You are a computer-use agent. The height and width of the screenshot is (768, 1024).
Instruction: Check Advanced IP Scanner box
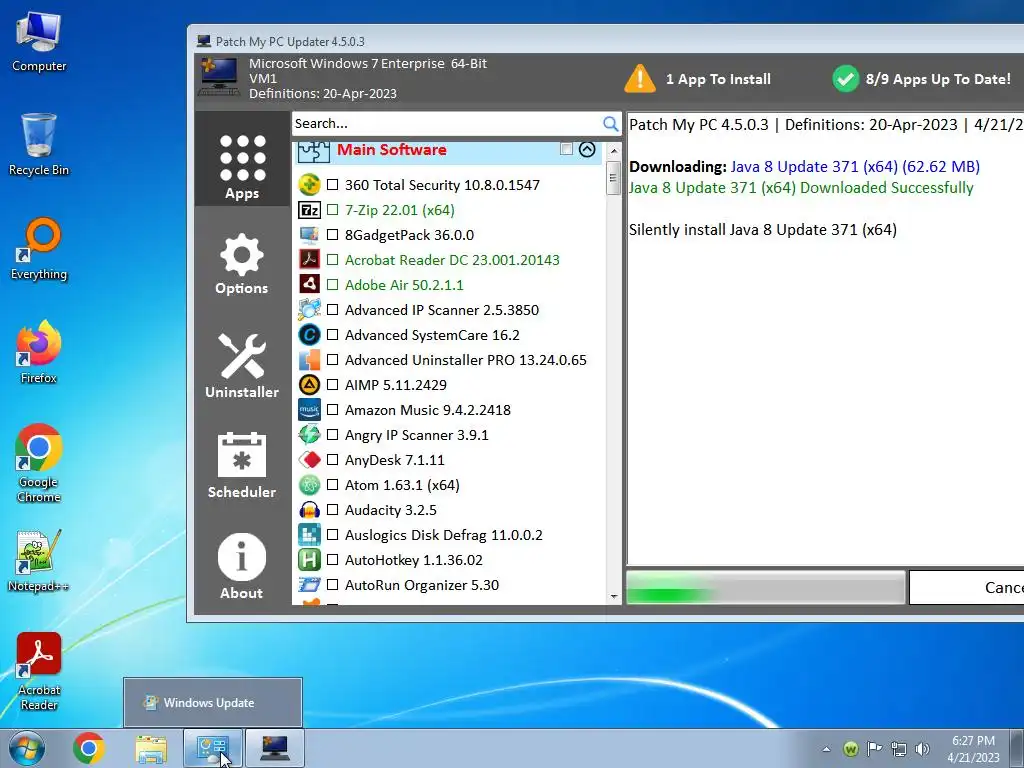tap(332, 310)
